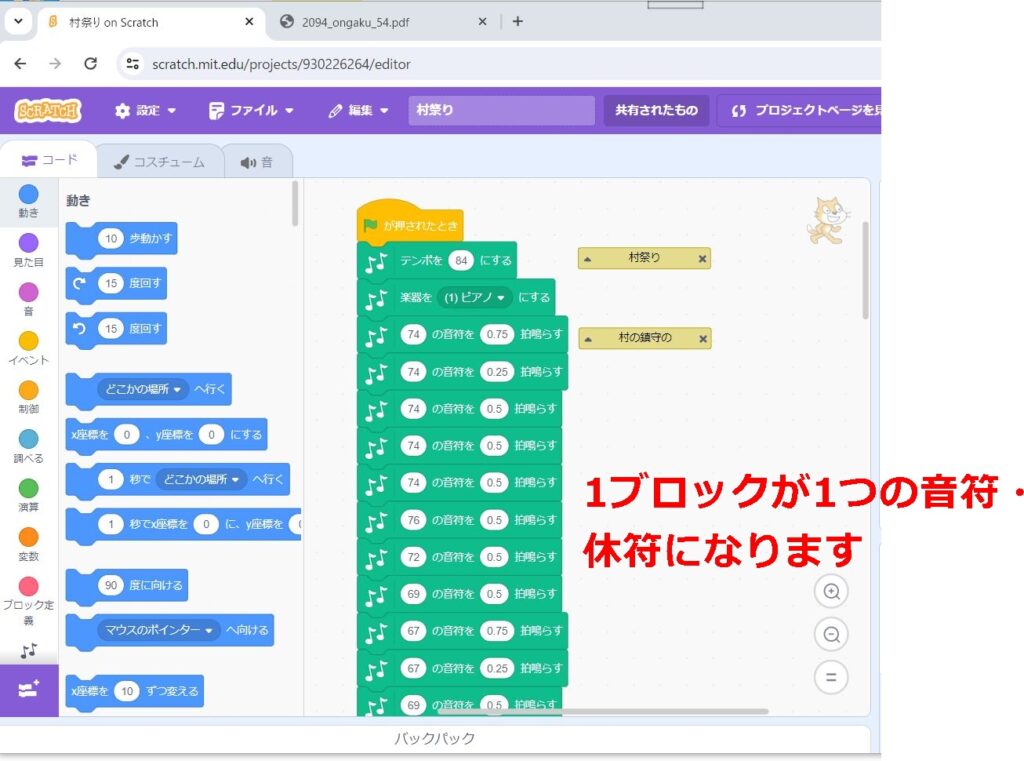Collapse the 村祭り comment box
The height and width of the screenshot is (761, 1024).
pos(588,259)
